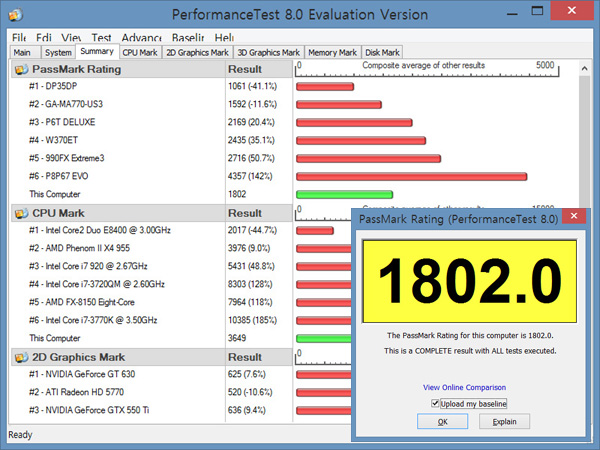The width and height of the screenshot is (600, 450).
Task: Open the Advanced menu
Action: click(142, 38)
